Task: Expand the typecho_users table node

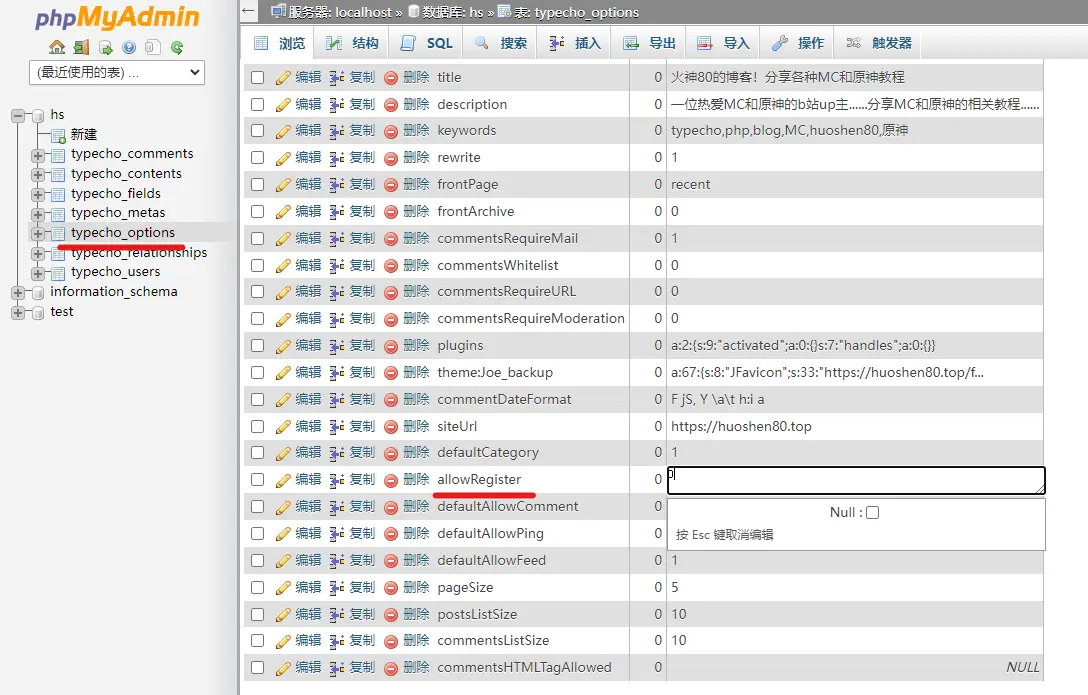Action: (x=38, y=273)
